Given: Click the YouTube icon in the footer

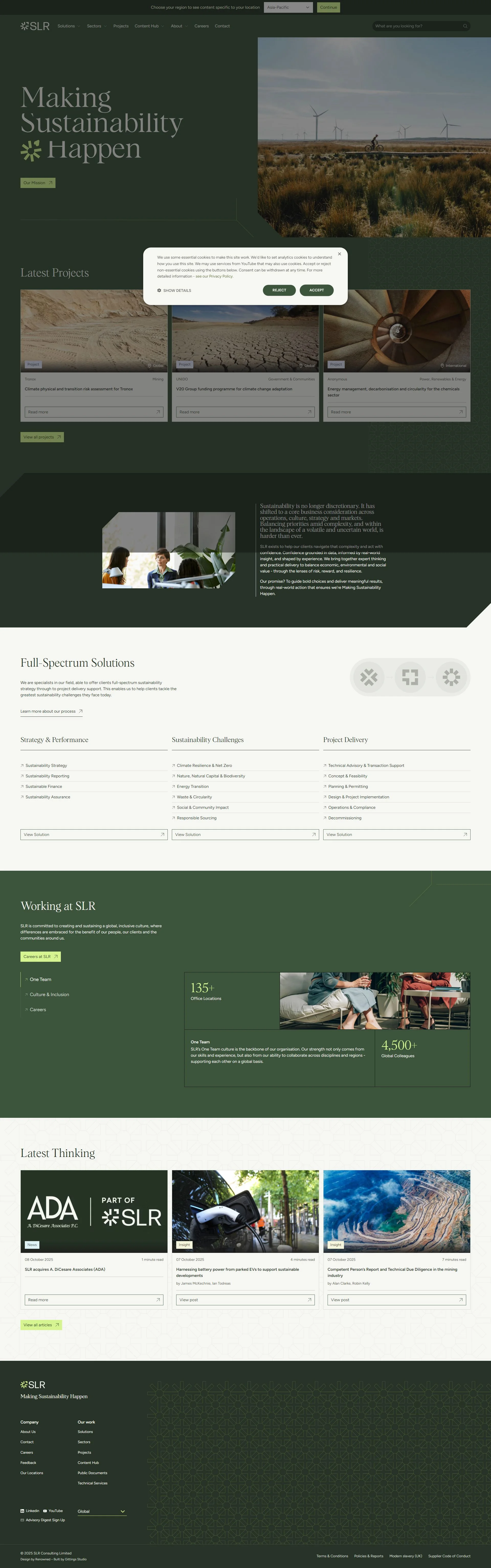Looking at the screenshot, I should click(x=45, y=1511).
